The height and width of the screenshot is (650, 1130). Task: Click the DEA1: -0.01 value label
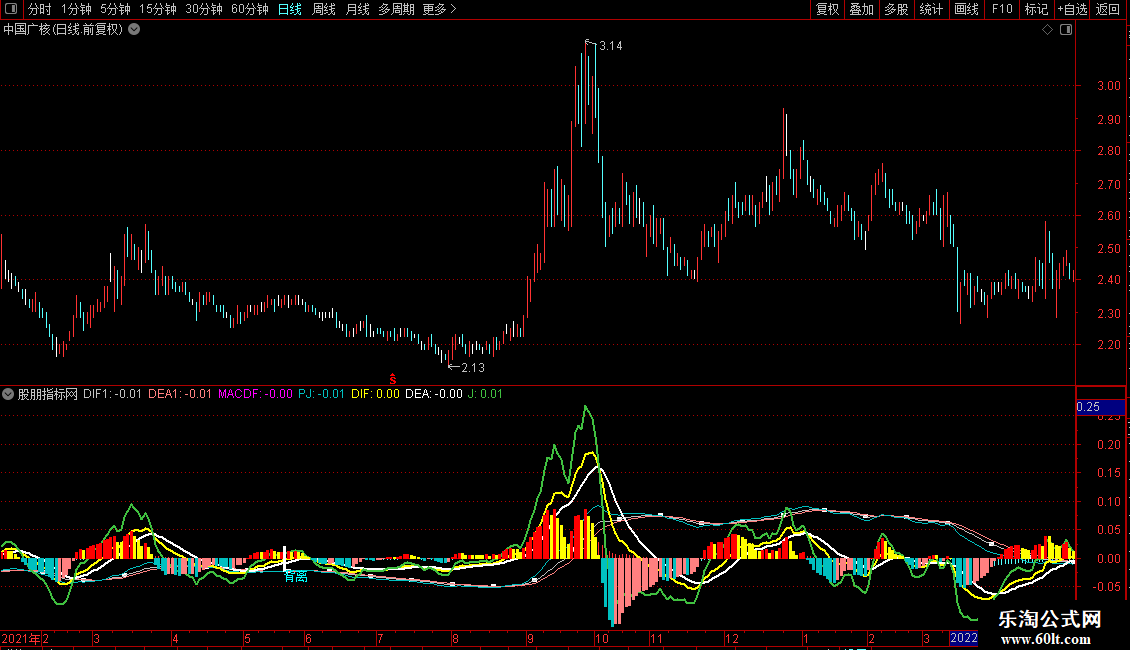(180, 394)
